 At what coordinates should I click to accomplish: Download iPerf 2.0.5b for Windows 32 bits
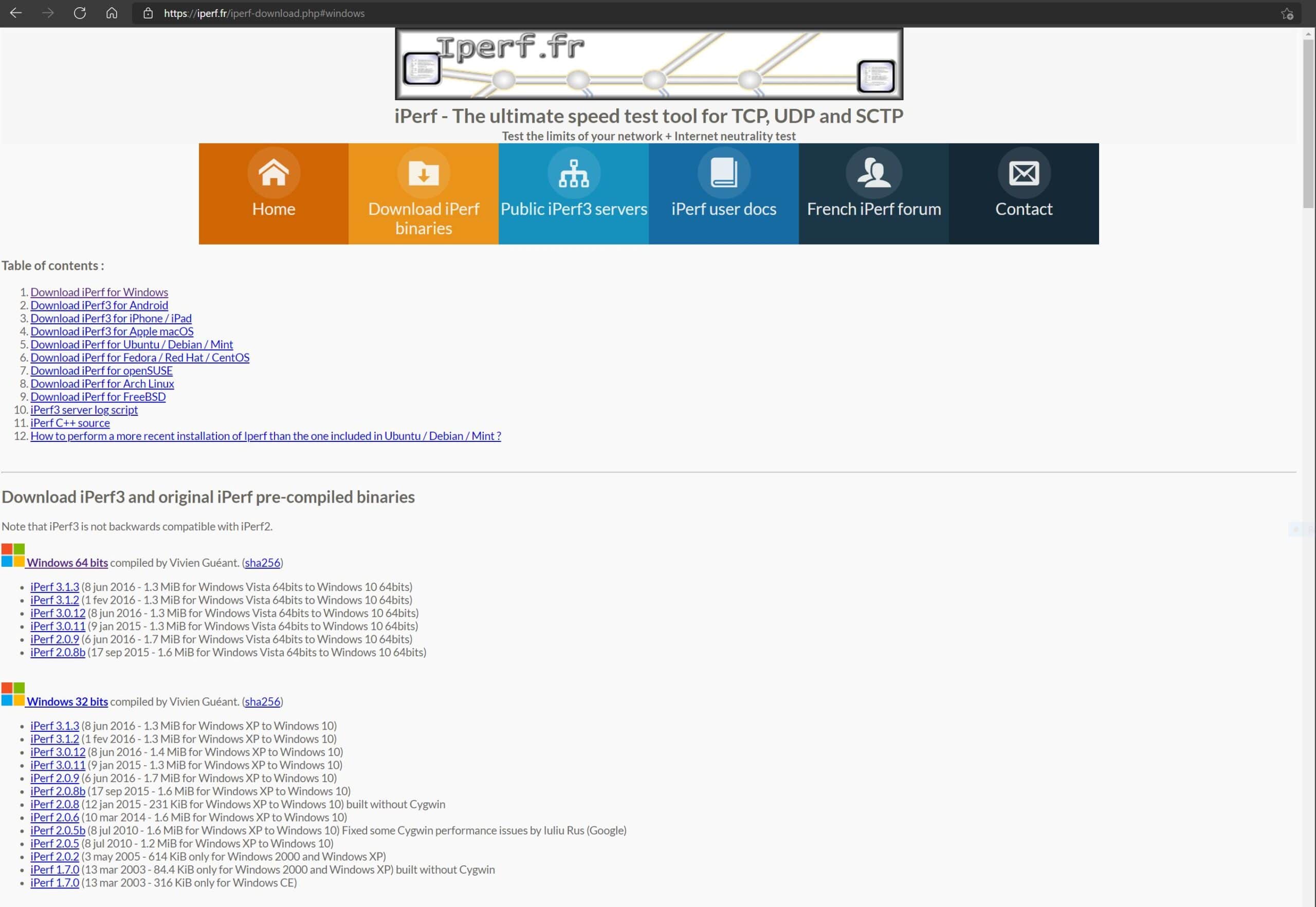point(58,830)
